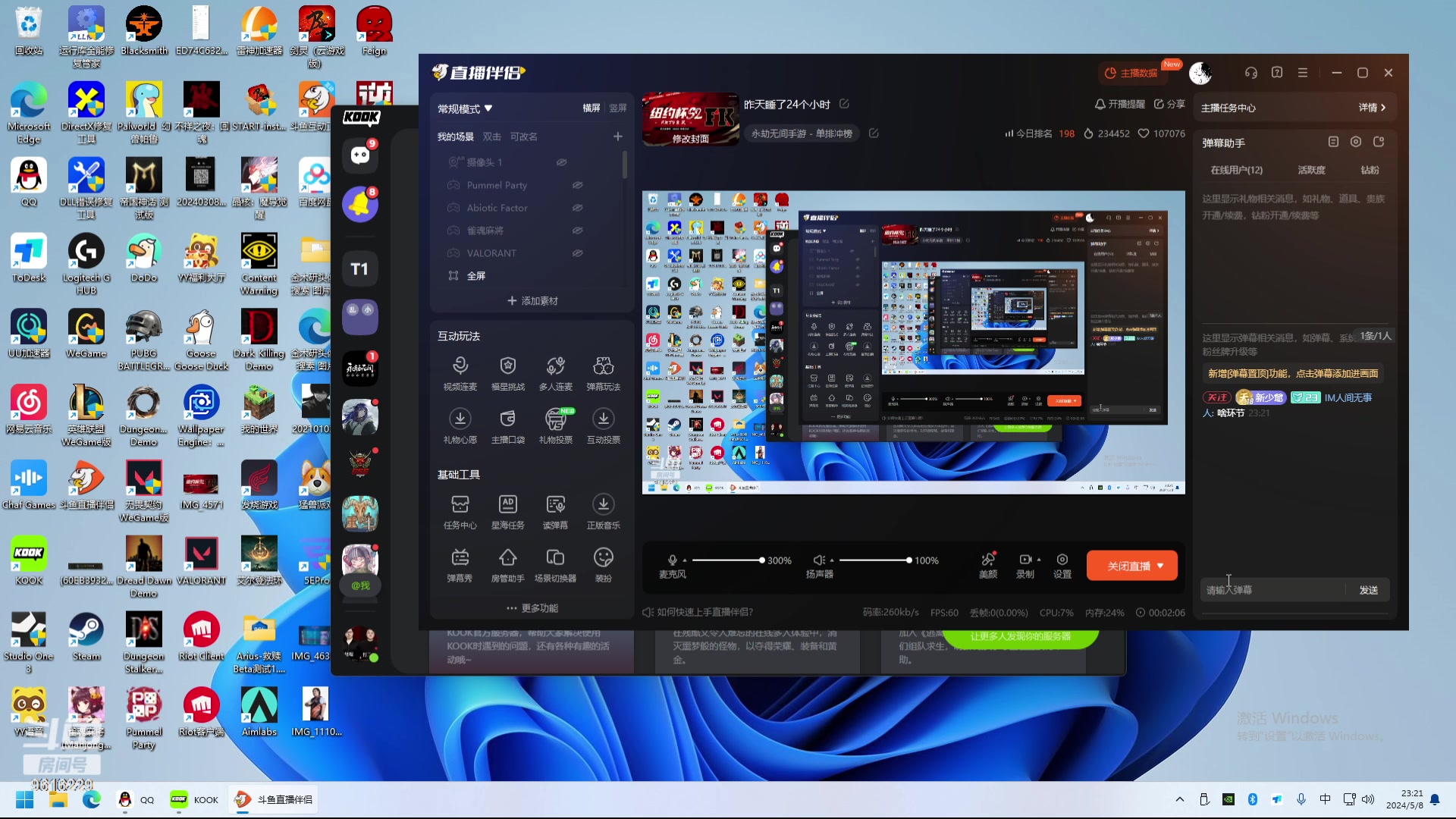This screenshot has height=819, width=1456.
Task: Open 互动投票 interactive voting
Action: (604, 426)
